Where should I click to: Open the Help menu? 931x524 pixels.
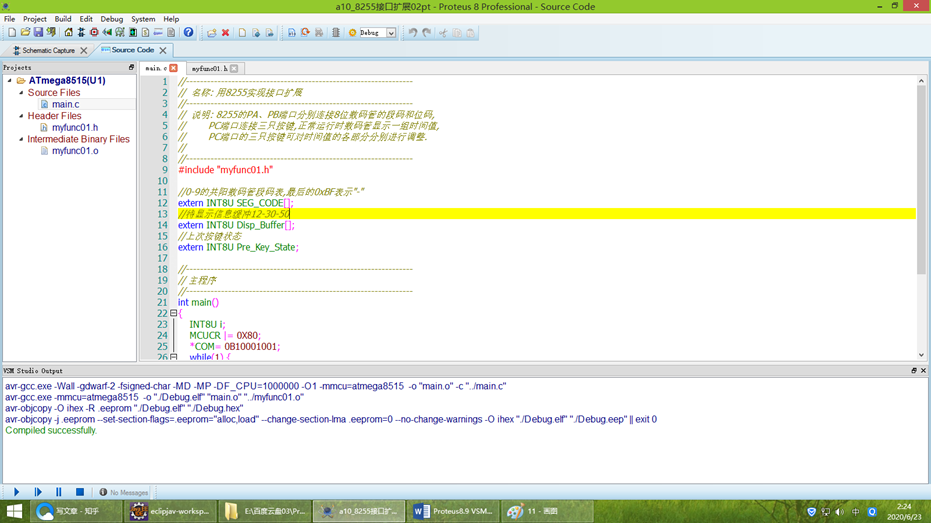click(x=171, y=19)
